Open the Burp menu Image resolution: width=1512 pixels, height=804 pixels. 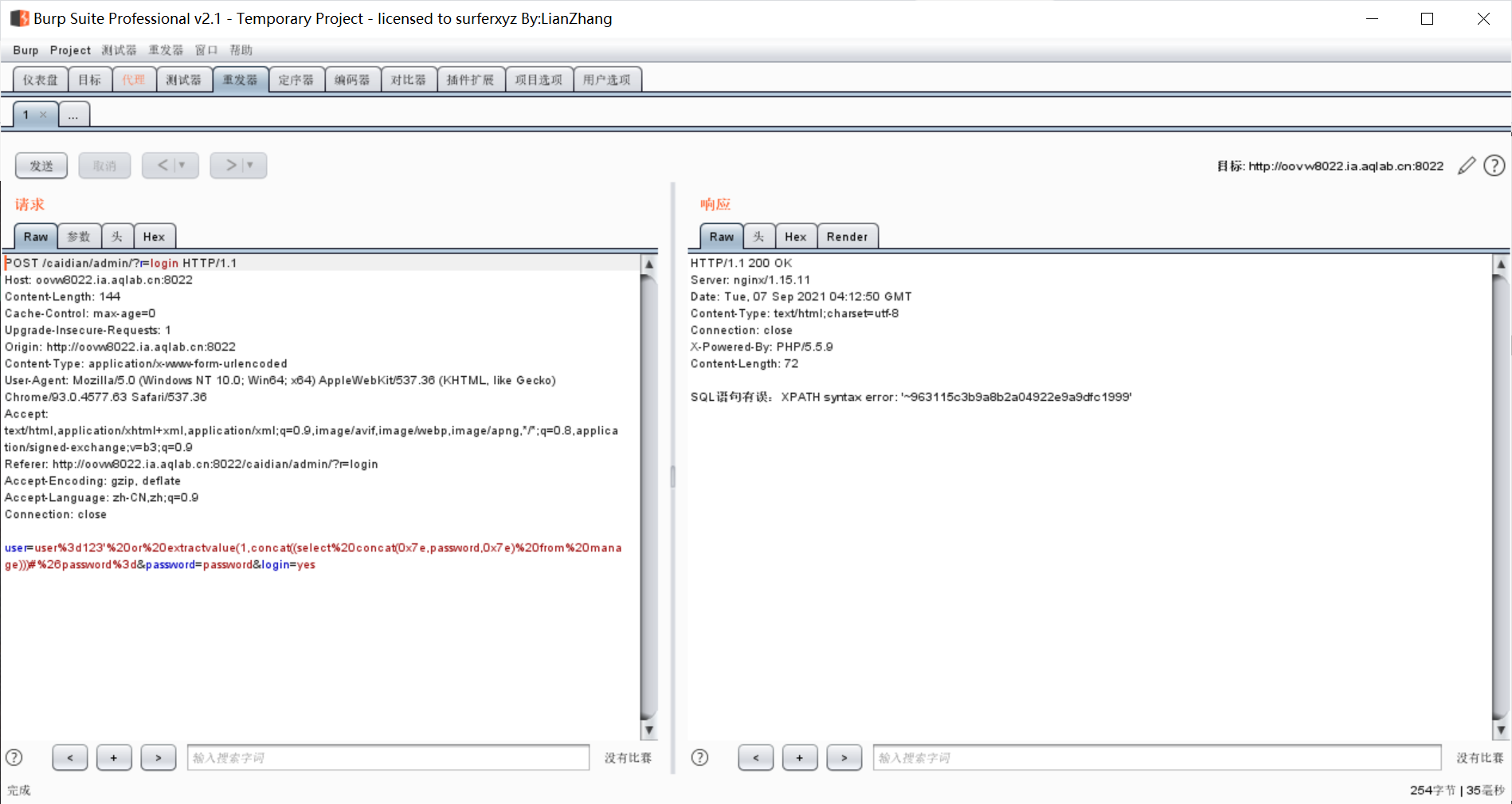(25, 50)
